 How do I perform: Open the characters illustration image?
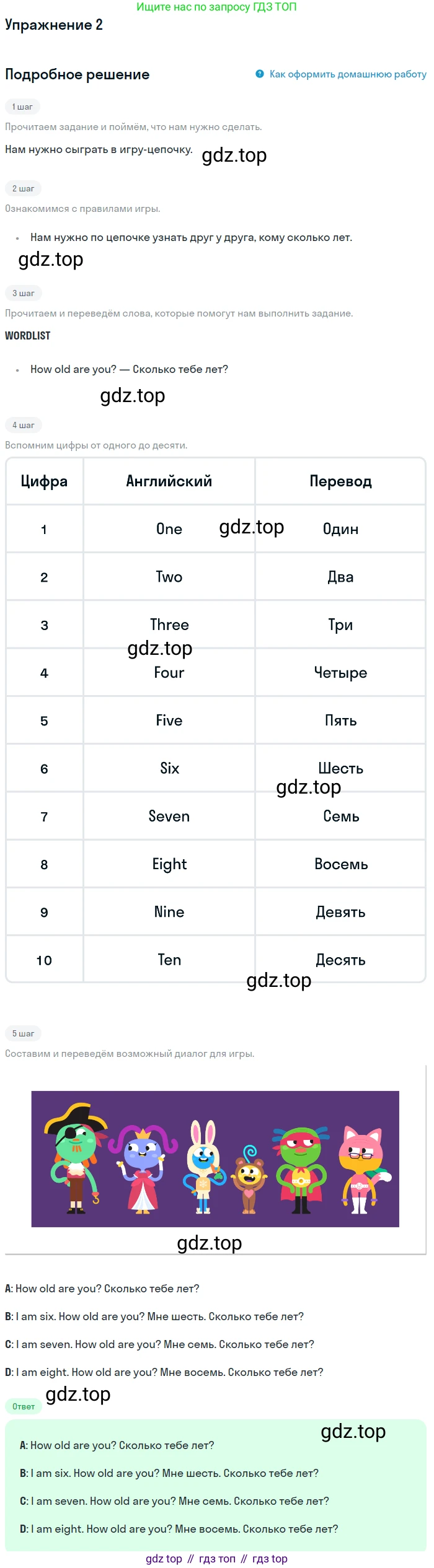(215, 1158)
